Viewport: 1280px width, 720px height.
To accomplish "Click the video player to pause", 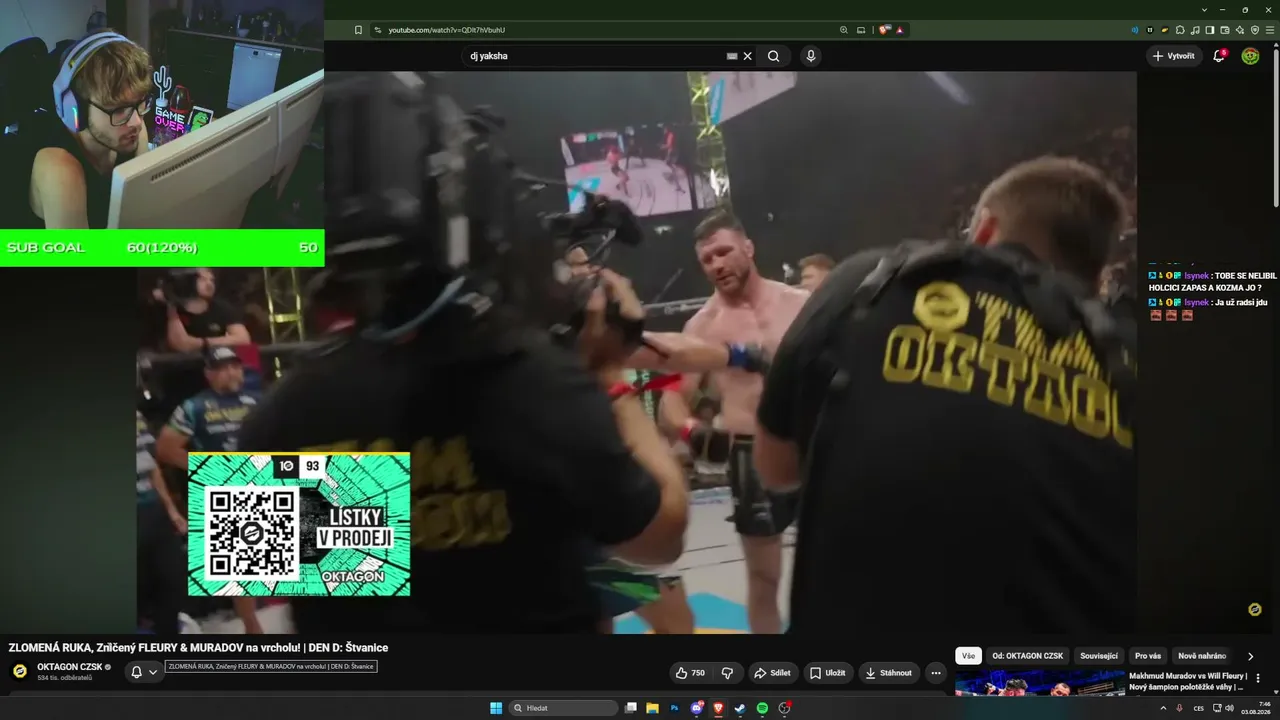I will click(636, 352).
